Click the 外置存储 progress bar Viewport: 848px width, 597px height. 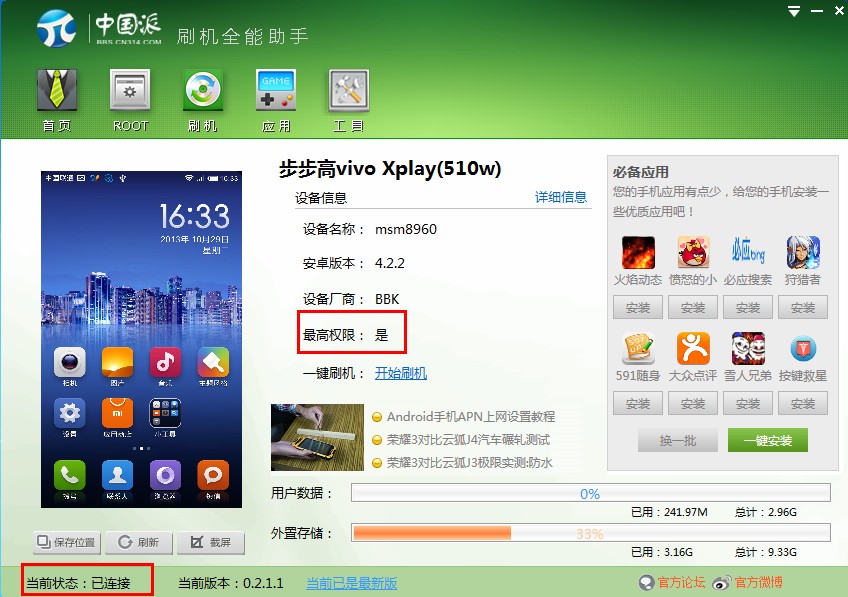[591, 533]
